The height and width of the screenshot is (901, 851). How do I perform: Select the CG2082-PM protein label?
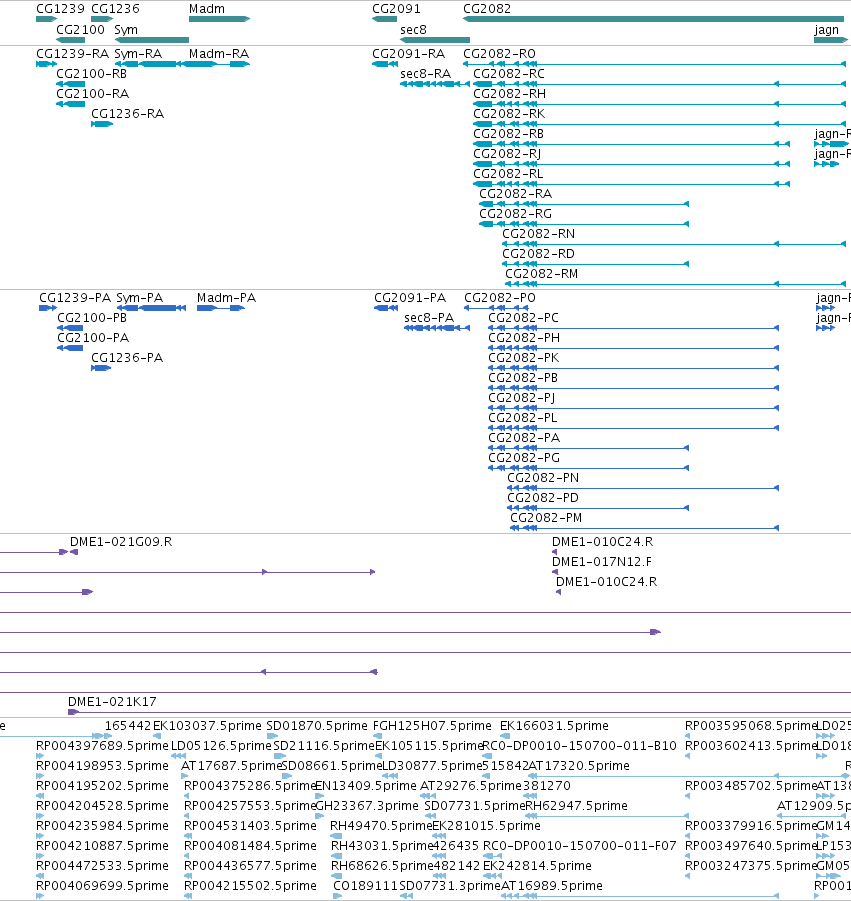pyautogui.click(x=546, y=518)
